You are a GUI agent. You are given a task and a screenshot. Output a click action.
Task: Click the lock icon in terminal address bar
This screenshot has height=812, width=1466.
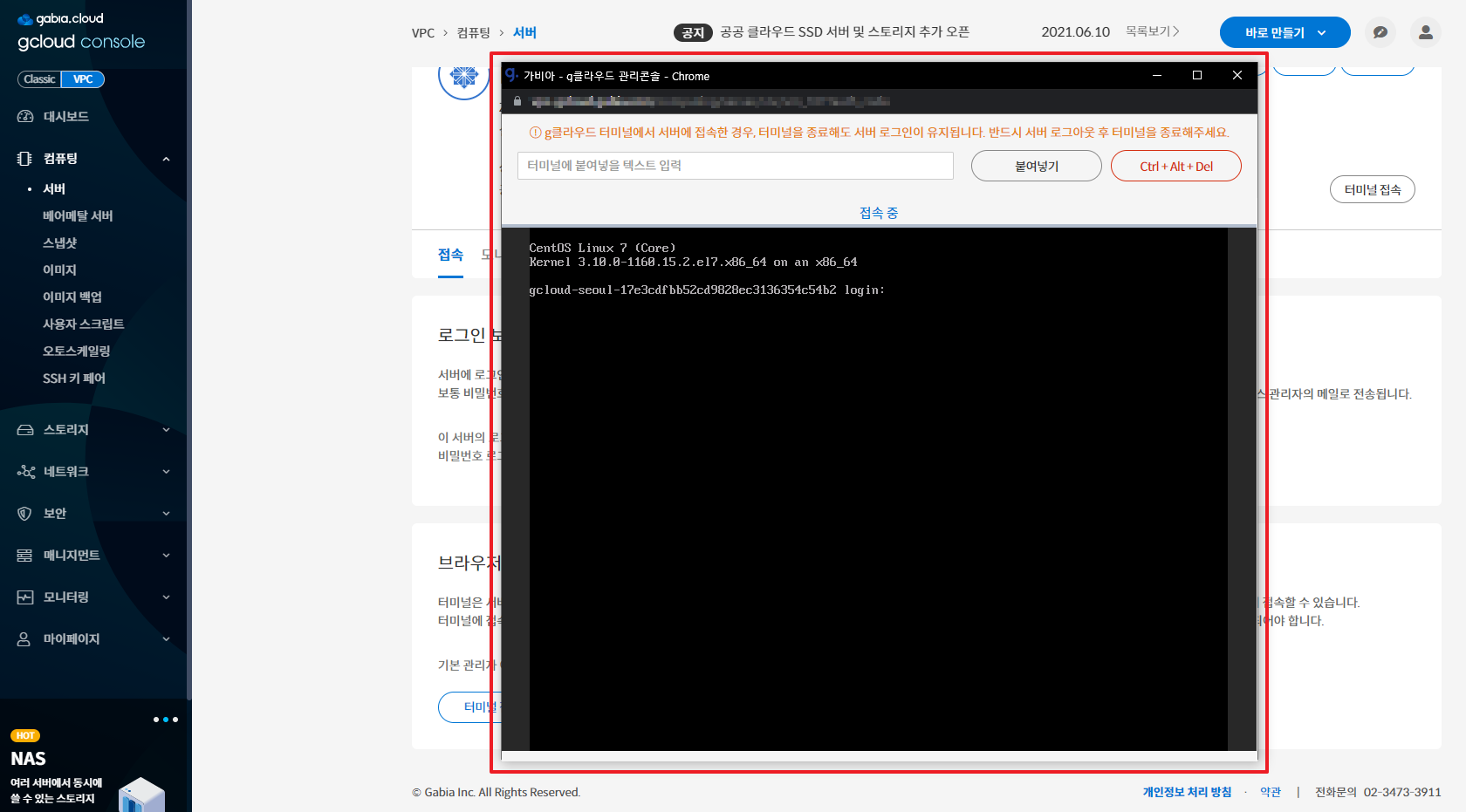(x=517, y=101)
